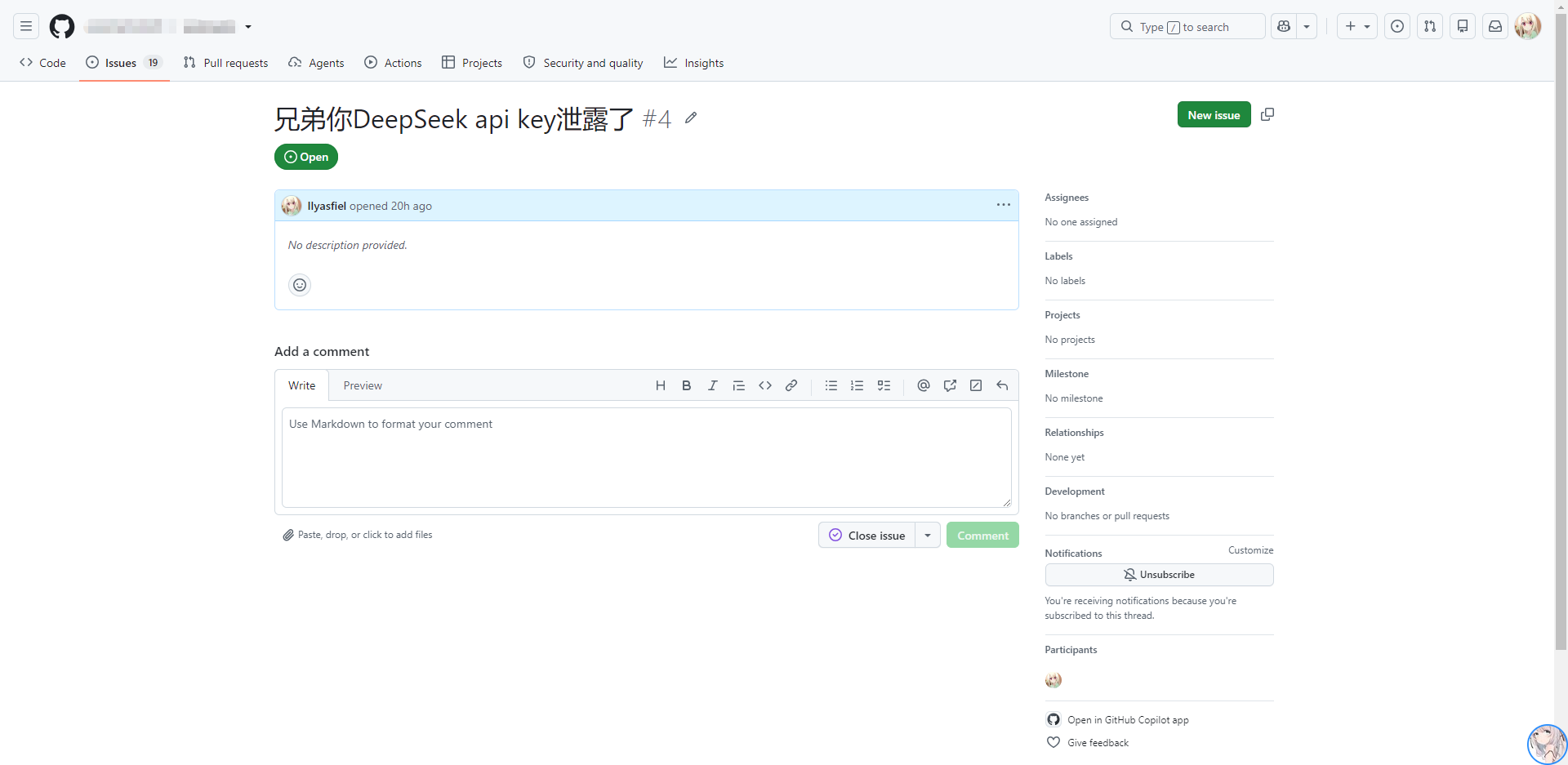This screenshot has width=1568, height=765.
Task: Click the New issue button
Action: (x=1214, y=115)
